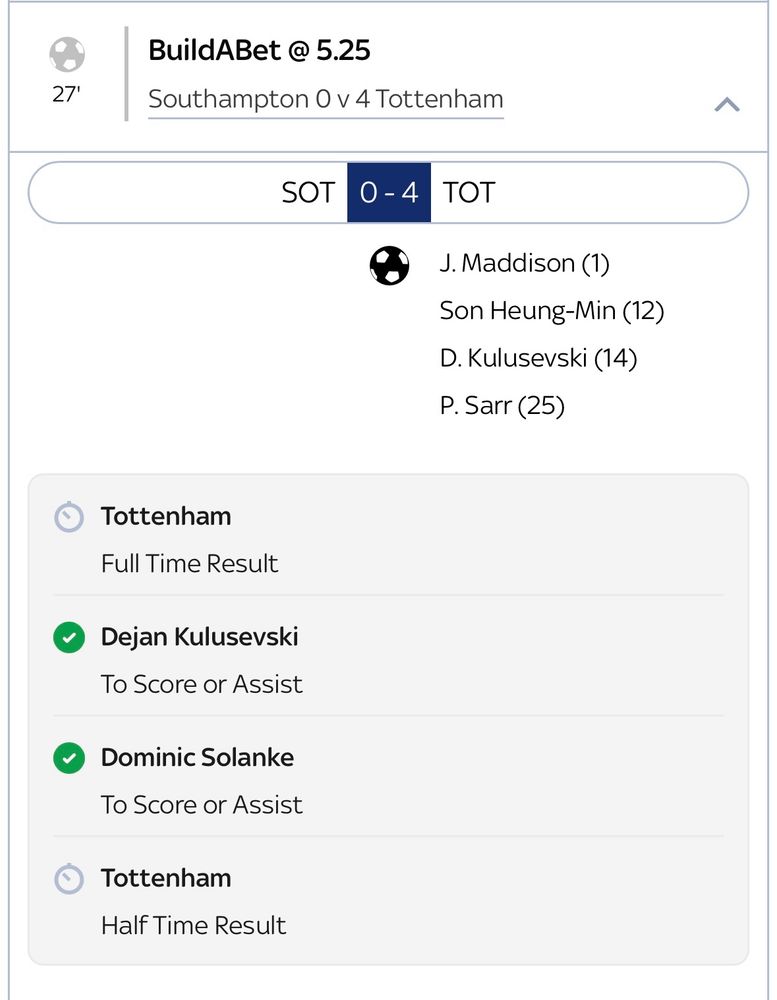This screenshot has height=1000, width=777.
Task: Collapse the BuildABet details chevron
Action: (727, 104)
